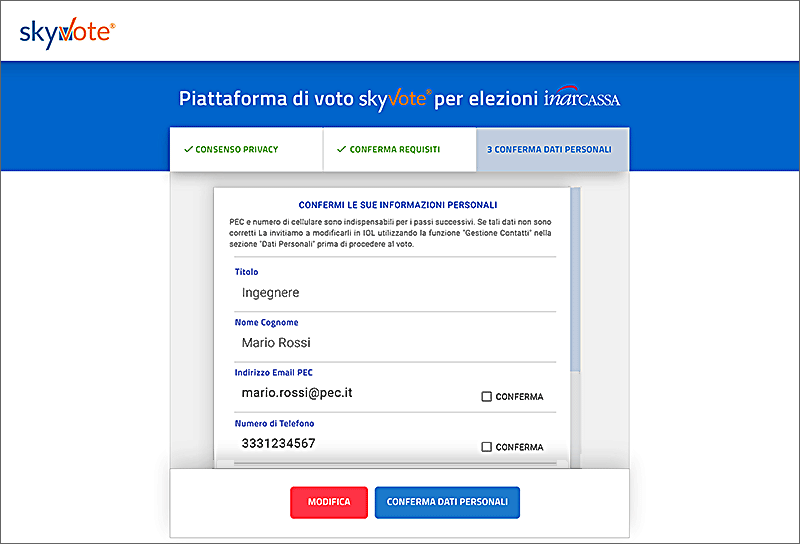This screenshot has height=544, width=800.
Task: Check the Conferma box for Numero di Telefono
Action: 487,447
